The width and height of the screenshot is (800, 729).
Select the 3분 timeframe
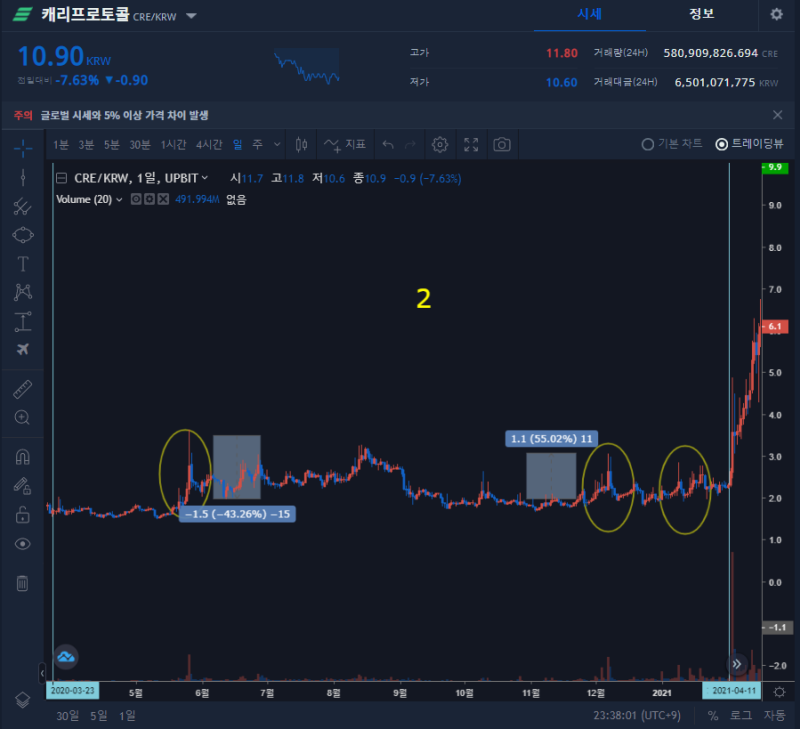86,145
